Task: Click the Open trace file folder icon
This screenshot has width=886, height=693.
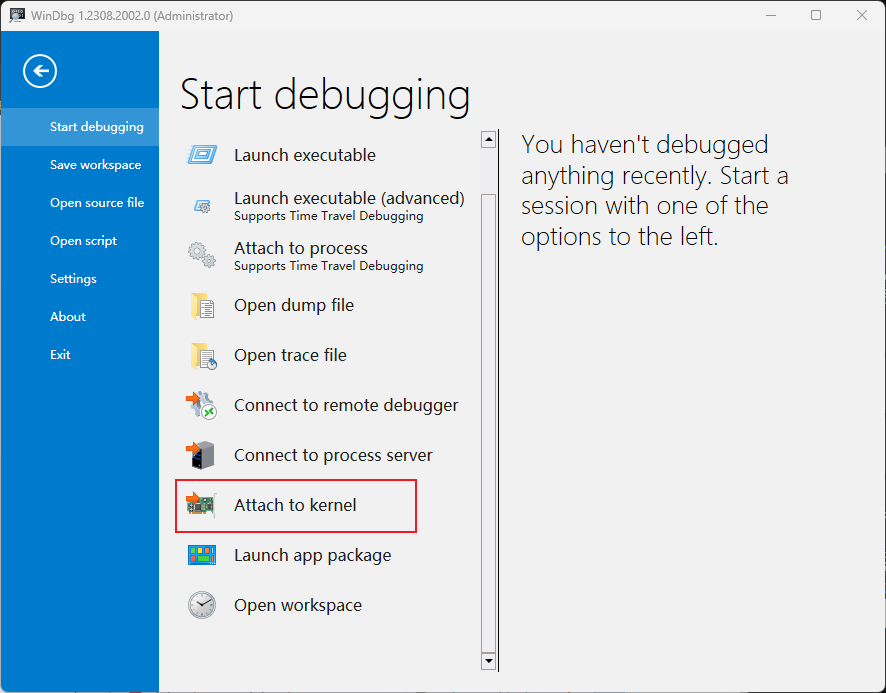Action: tap(203, 356)
